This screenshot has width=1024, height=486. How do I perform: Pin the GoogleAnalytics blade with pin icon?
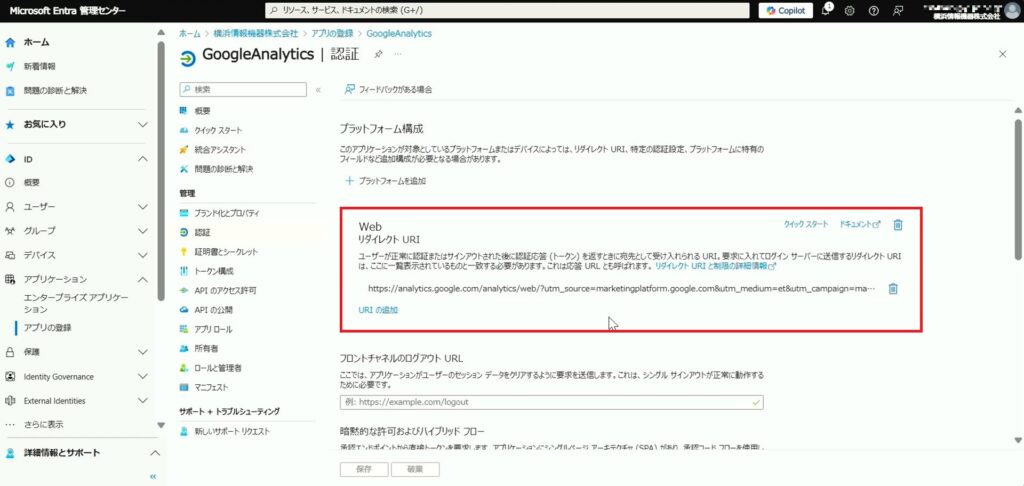tap(378, 55)
